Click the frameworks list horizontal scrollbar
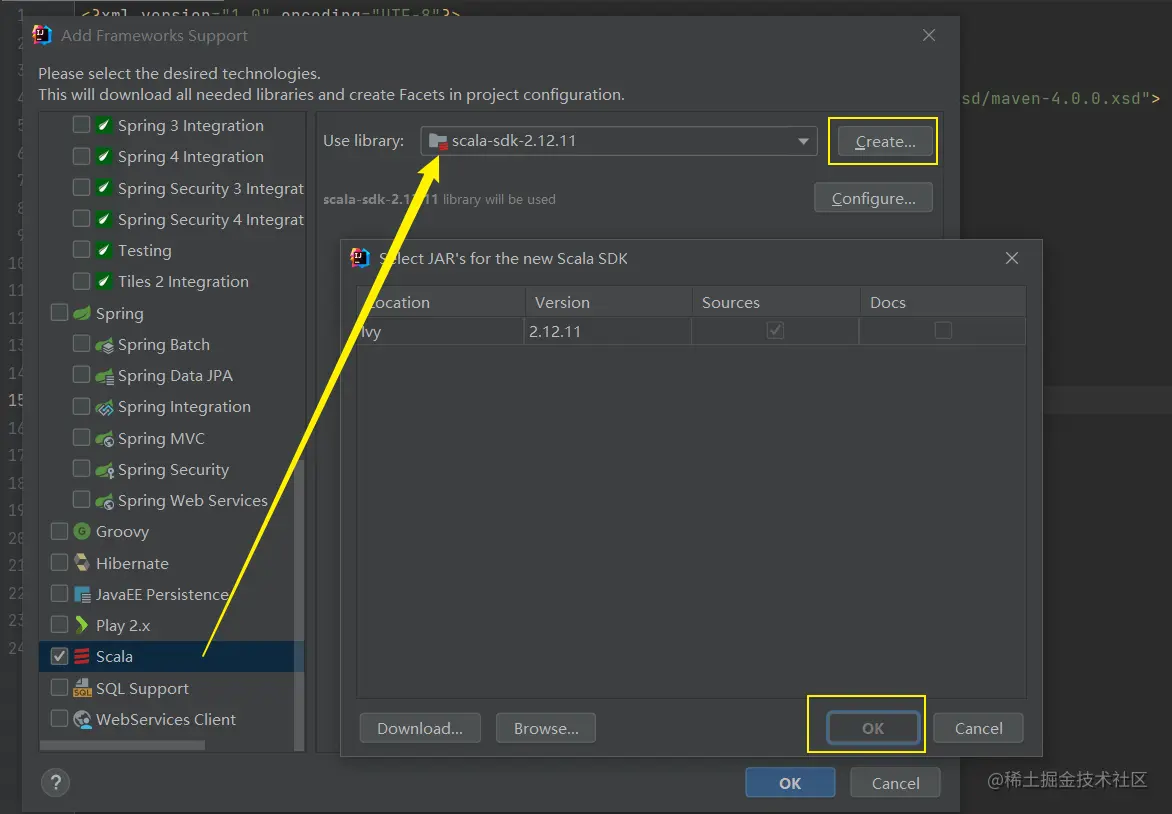This screenshot has height=814, width=1172. click(122, 745)
